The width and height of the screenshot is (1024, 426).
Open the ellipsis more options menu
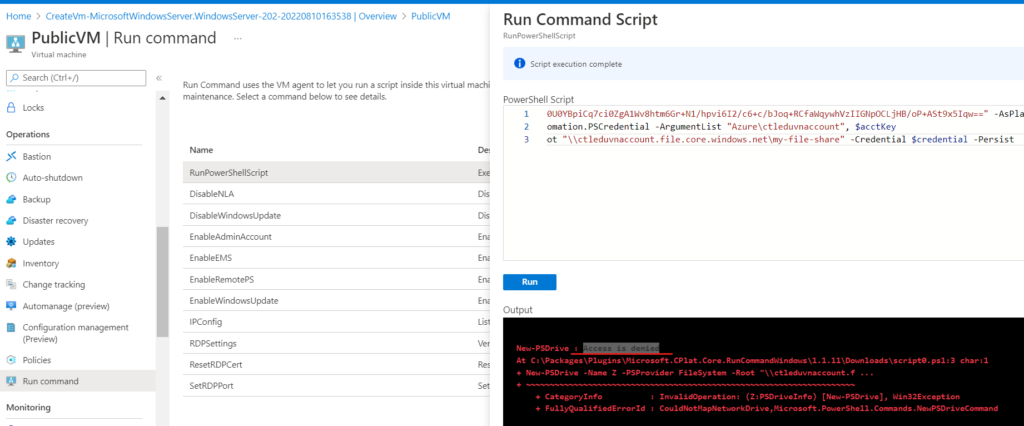pyautogui.click(x=238, y=39)
